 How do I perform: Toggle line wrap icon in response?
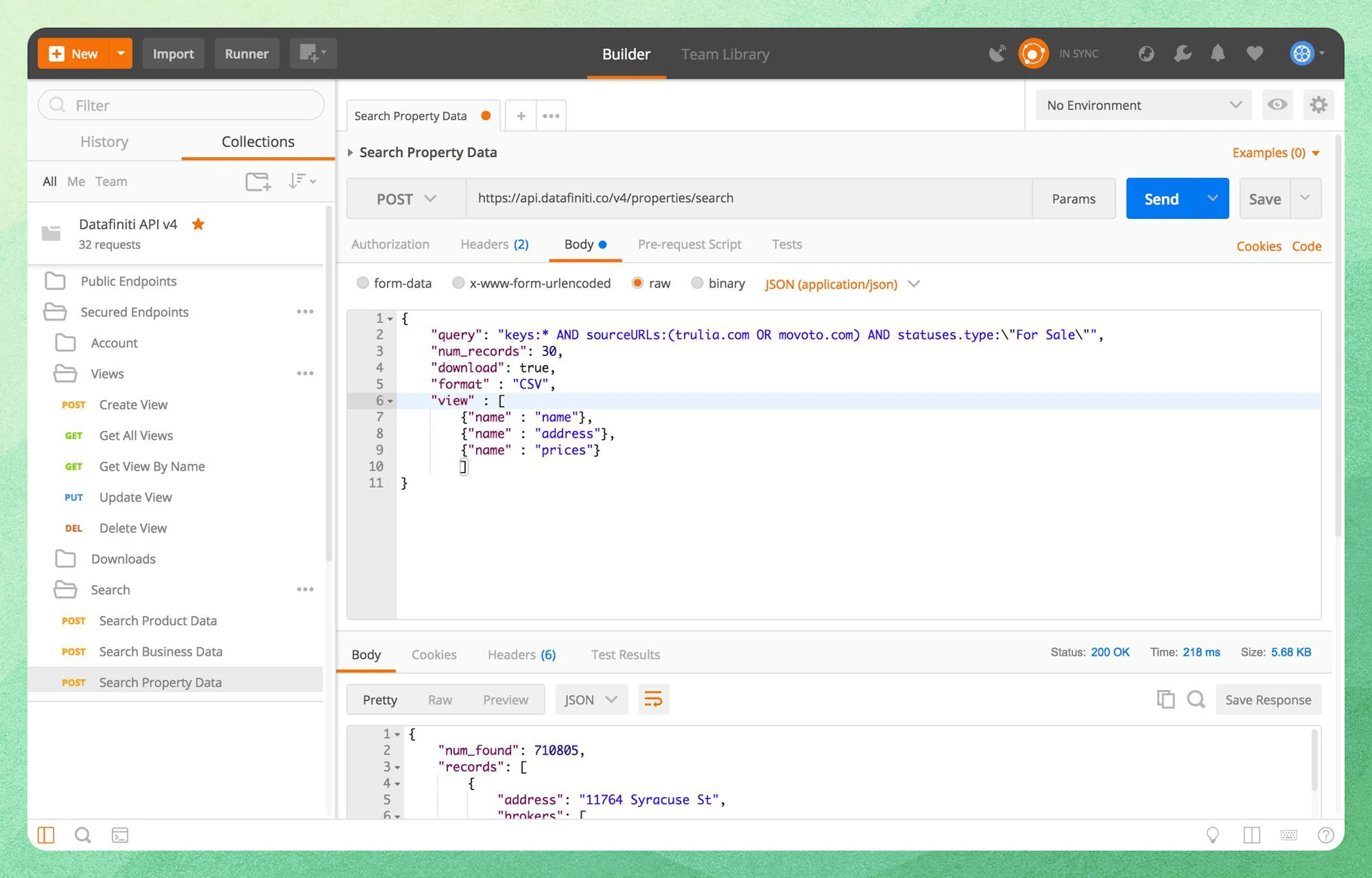click(653, 699)
